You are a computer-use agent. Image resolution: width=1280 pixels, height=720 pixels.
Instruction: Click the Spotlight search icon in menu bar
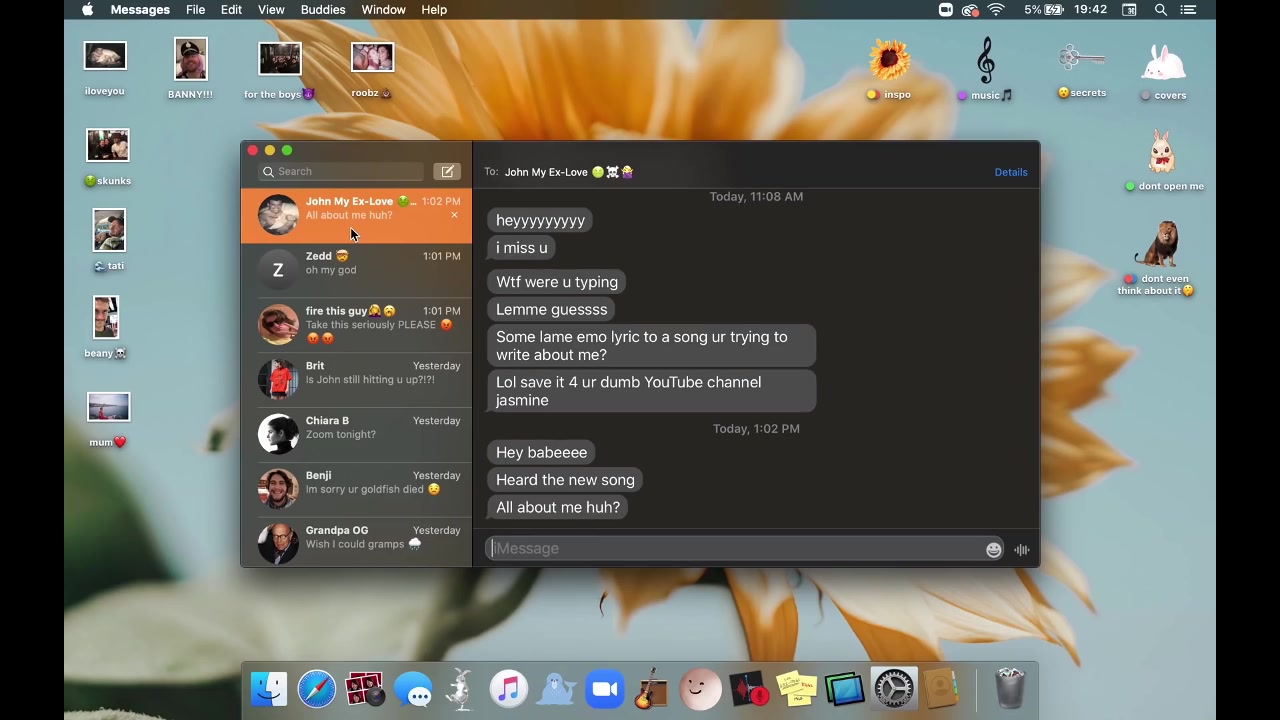pyautogui.click(x=1160, y=10)
